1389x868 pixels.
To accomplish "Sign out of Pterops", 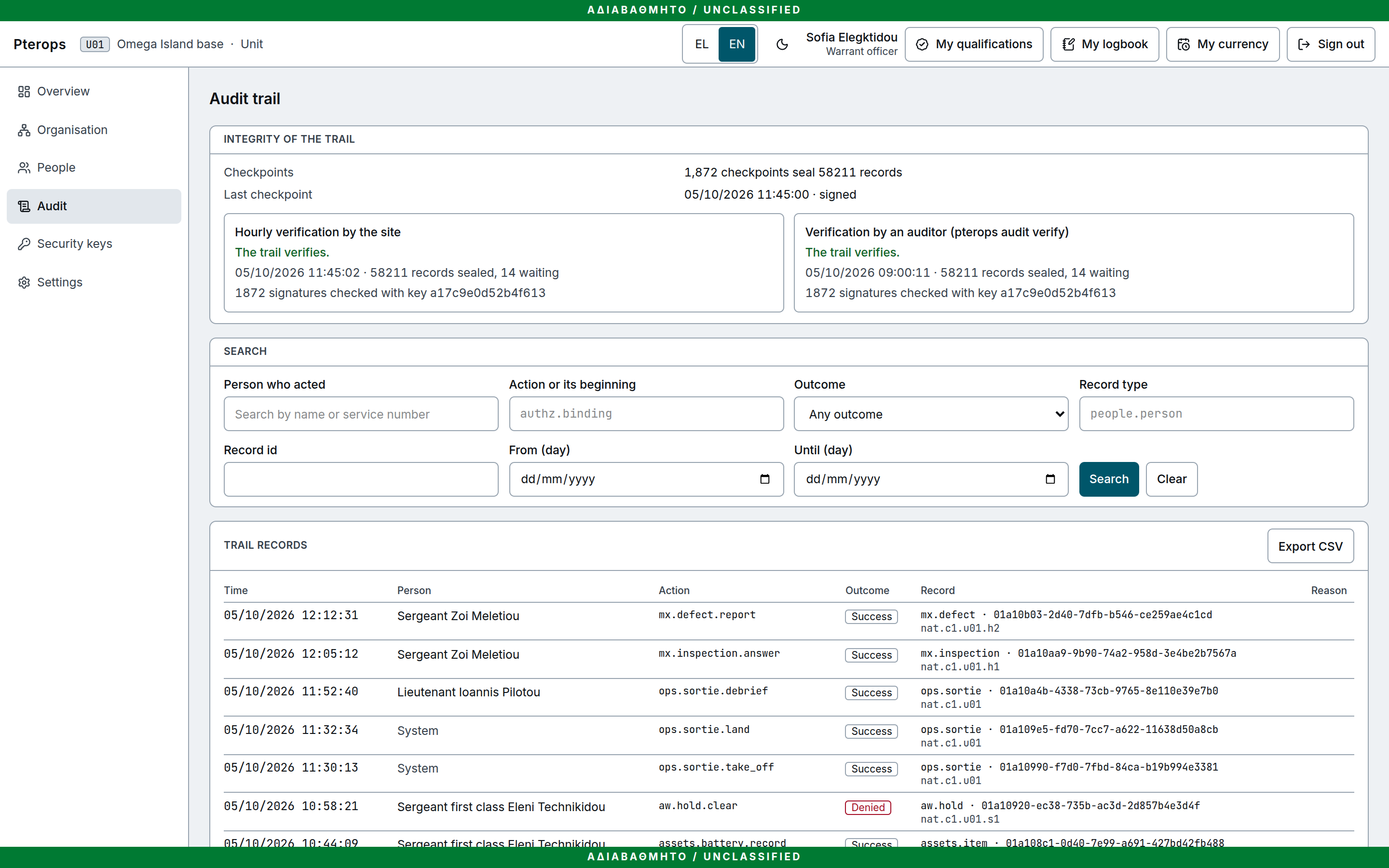I will [x=1331, y=44].
